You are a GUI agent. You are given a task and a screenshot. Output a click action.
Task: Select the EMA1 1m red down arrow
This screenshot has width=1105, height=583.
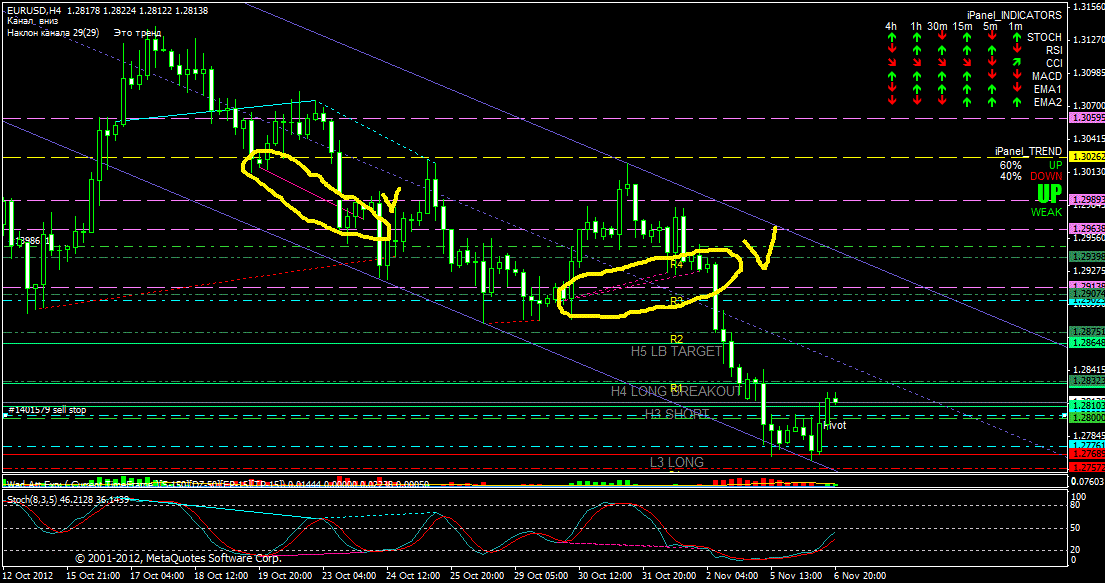[x=1017, y=89]
